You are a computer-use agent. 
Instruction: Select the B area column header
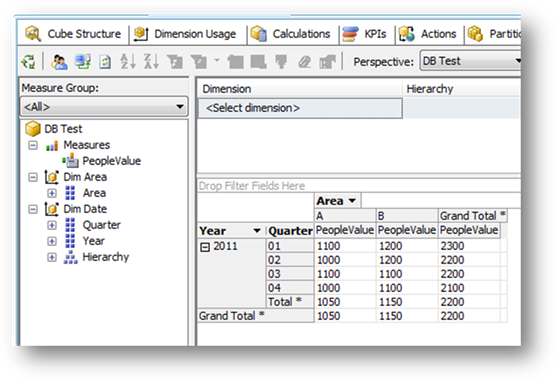click(x=407, y=216)
